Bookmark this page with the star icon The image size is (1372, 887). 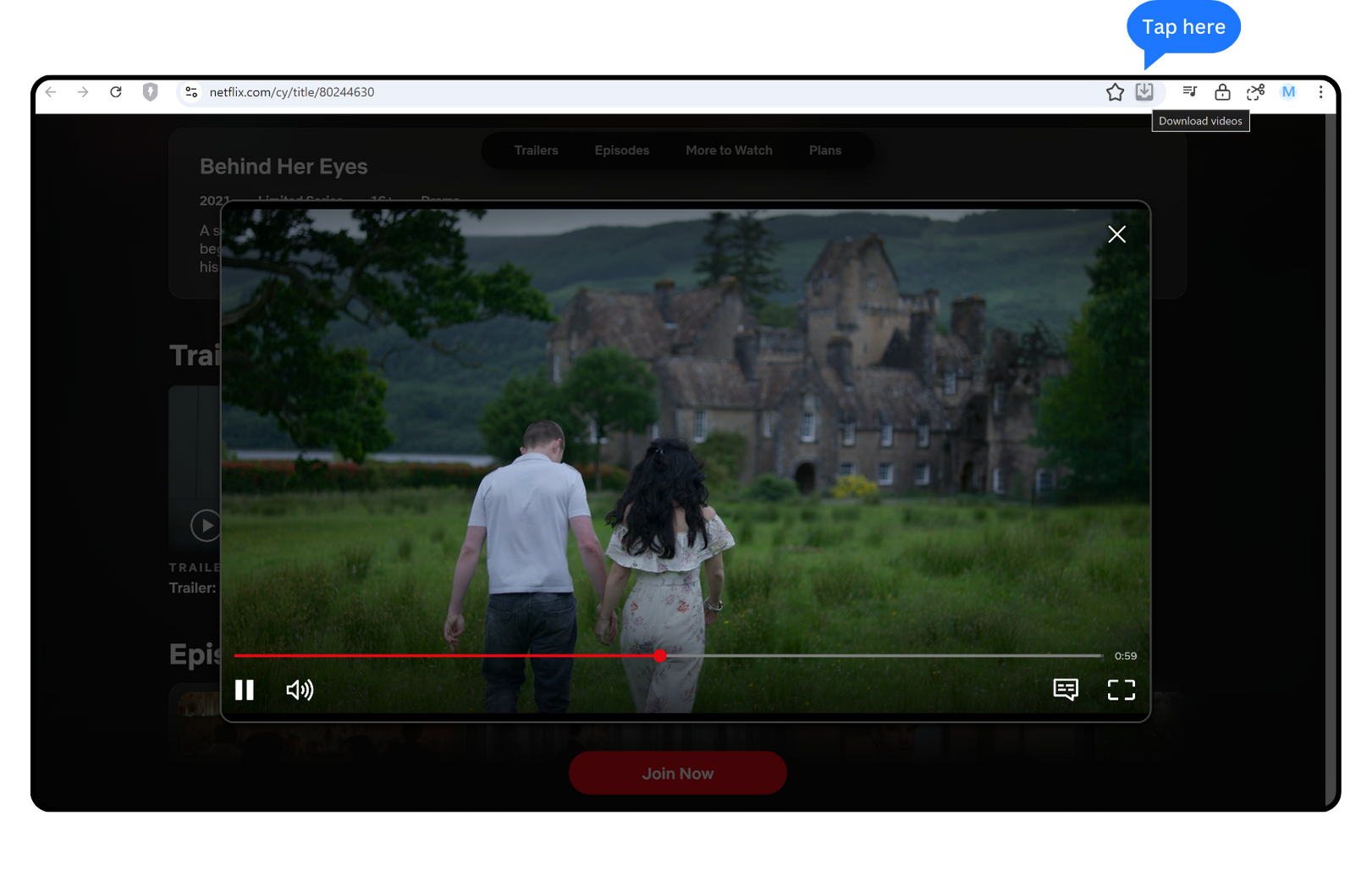point(1115,92)
